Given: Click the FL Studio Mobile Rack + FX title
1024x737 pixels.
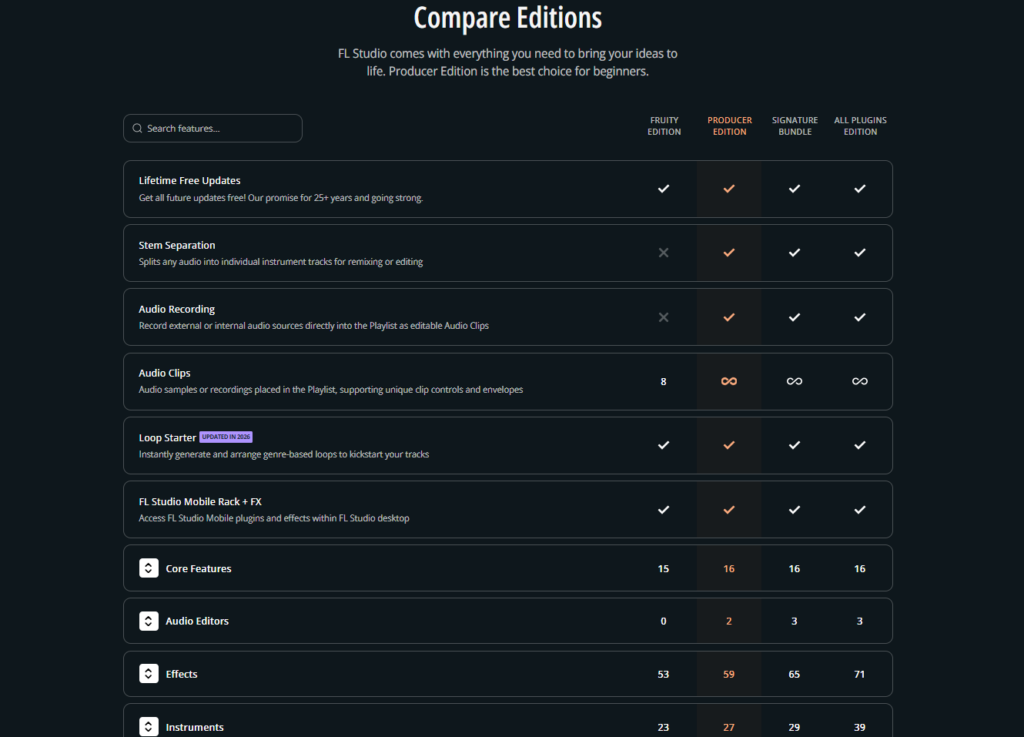Looking at the screenshot, I should [x=200, y=502].
